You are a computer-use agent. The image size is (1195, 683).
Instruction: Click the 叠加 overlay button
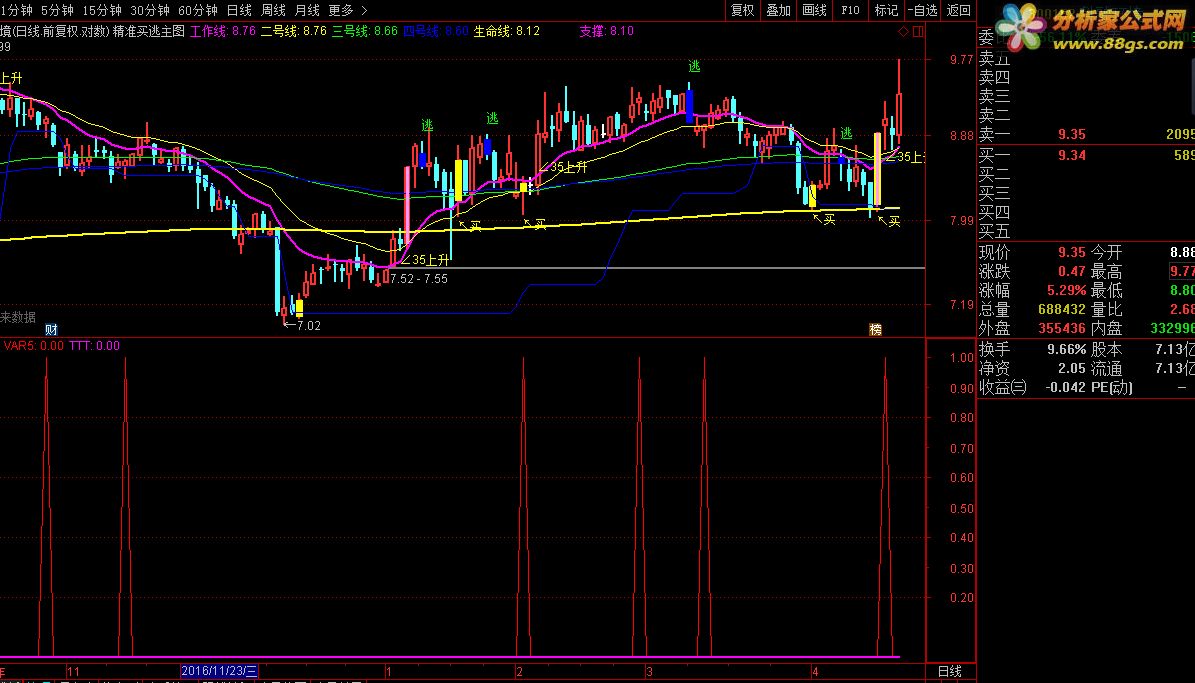click(x=778, y=10)
